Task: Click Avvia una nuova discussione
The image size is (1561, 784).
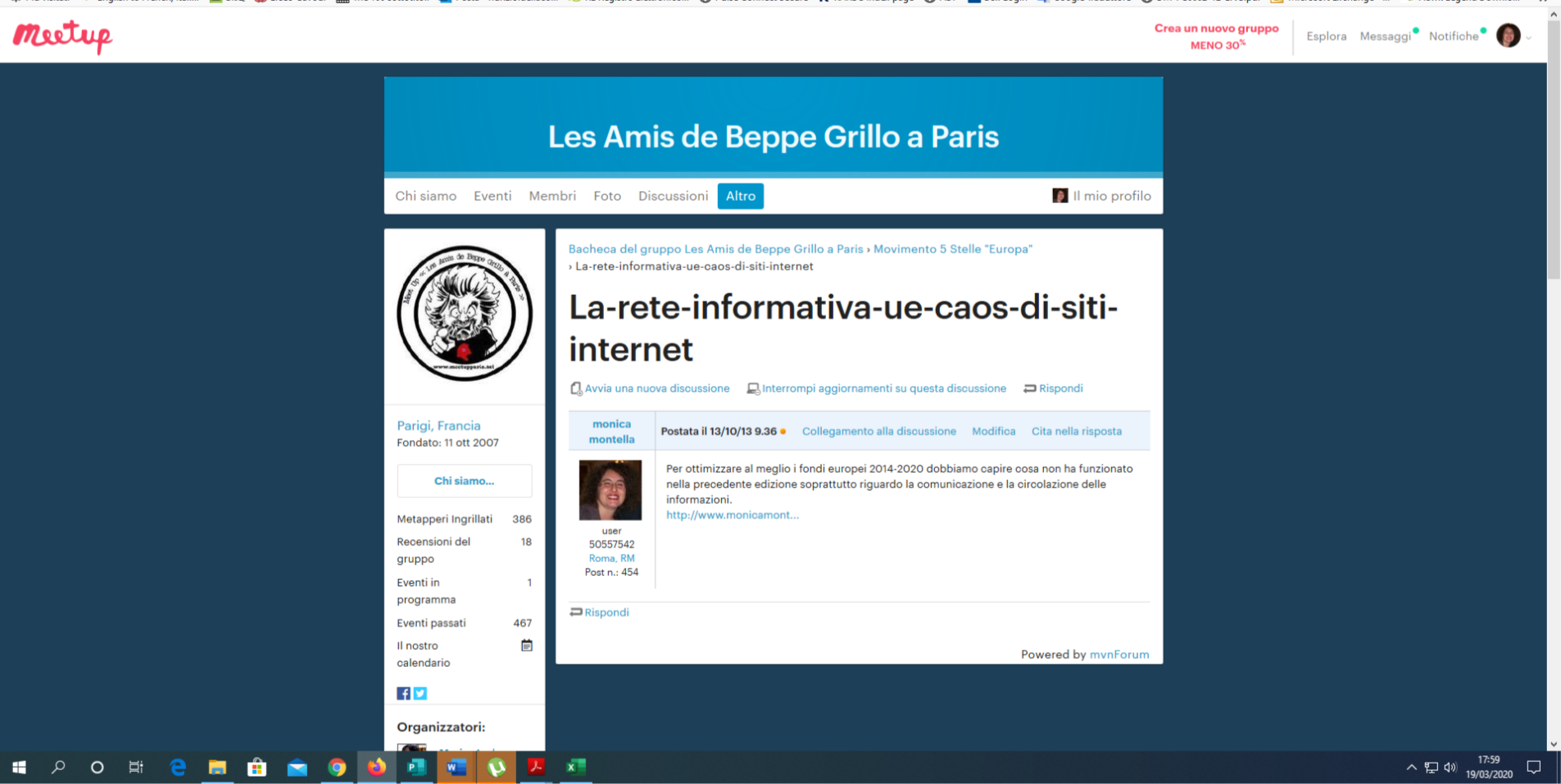Action: tap(657, 388)
